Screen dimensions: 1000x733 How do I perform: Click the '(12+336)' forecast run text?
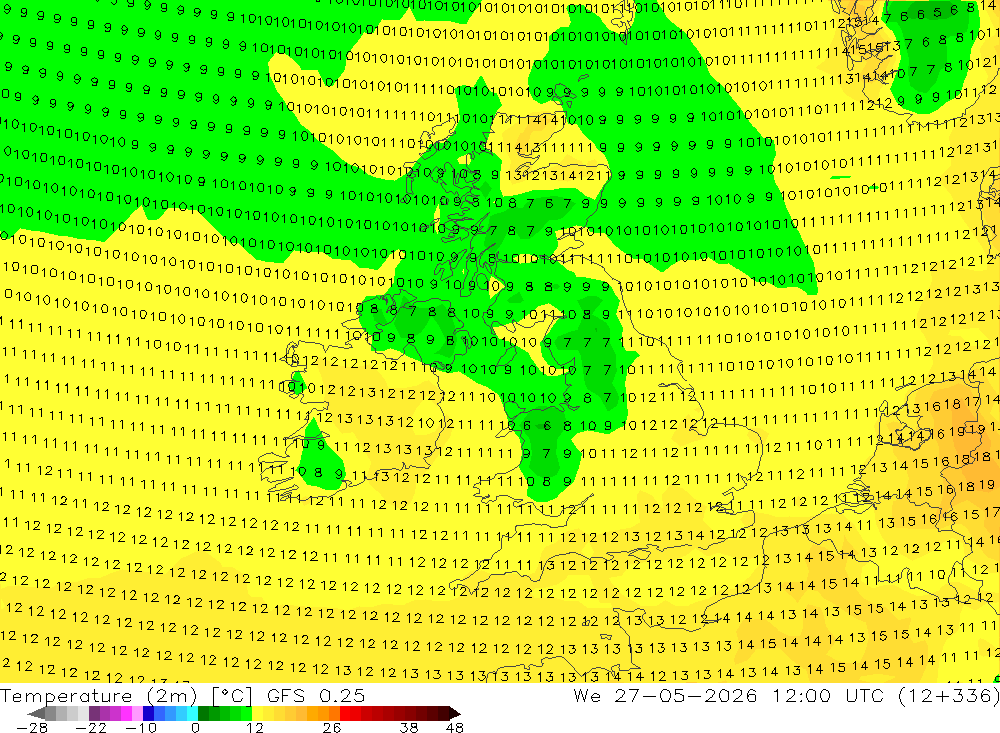coord(949,695)
